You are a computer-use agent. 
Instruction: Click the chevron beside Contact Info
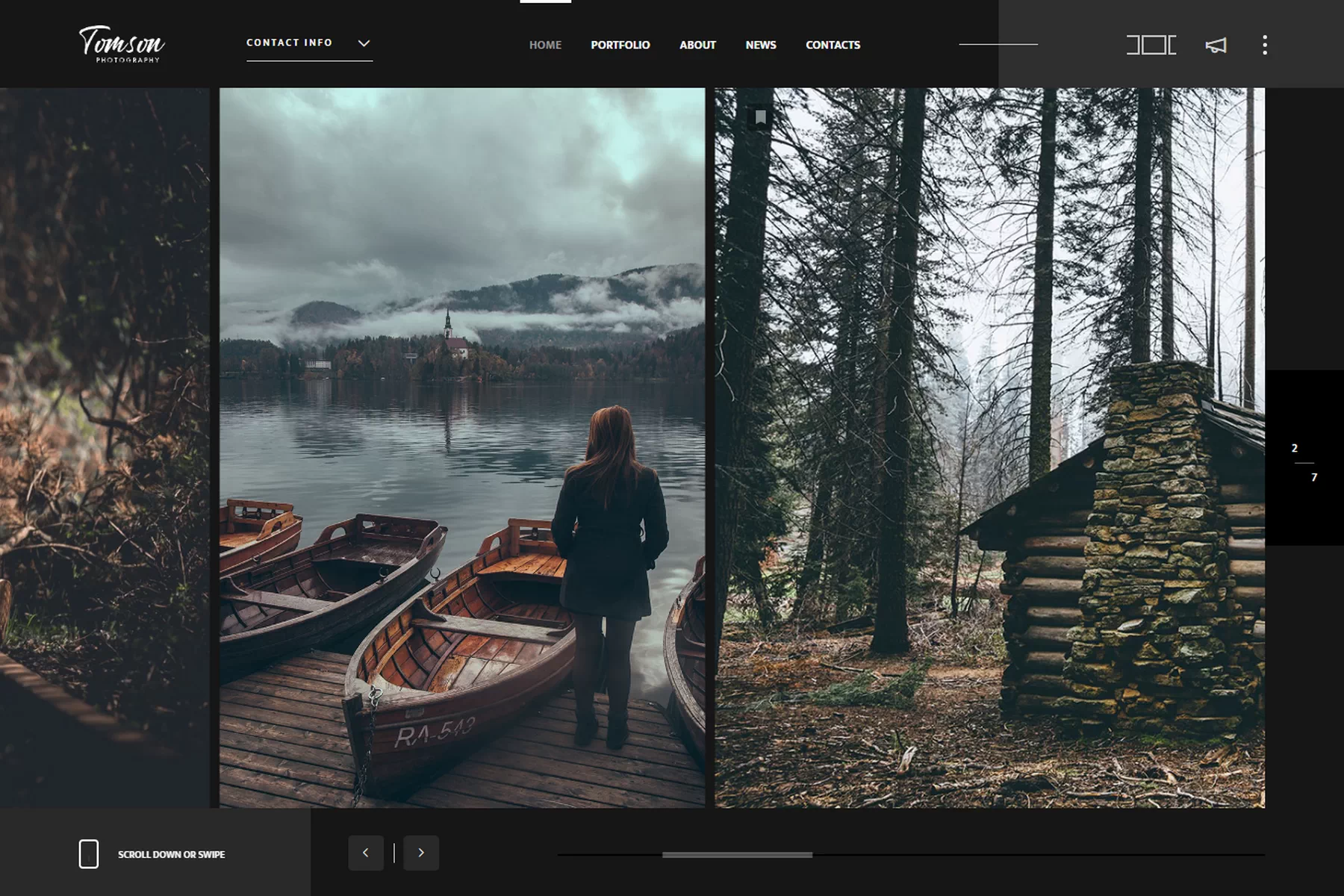(x=364, y=43)
